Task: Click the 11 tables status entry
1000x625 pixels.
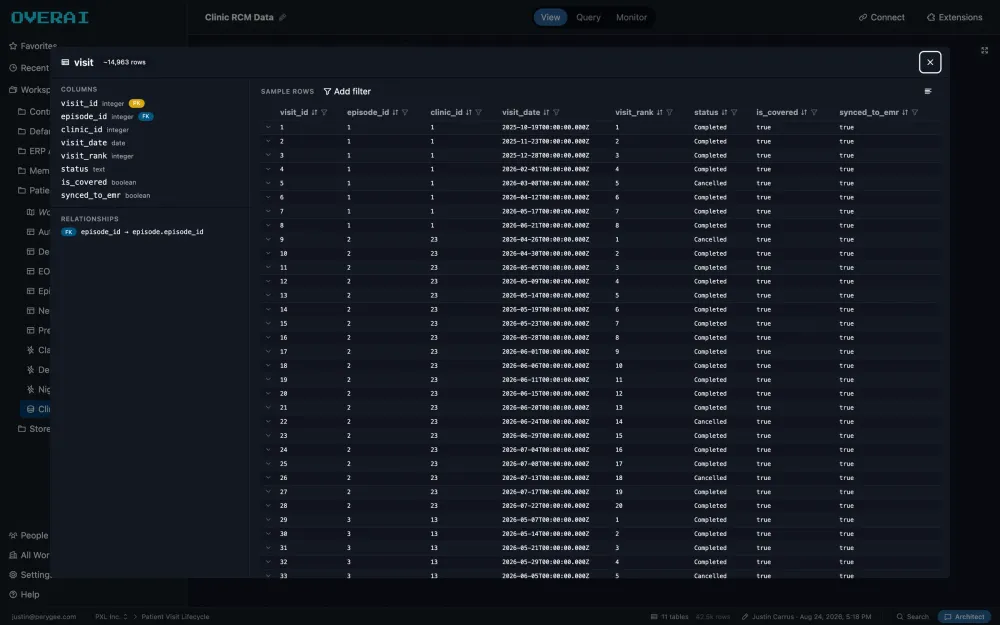Action: pos(669,617)
